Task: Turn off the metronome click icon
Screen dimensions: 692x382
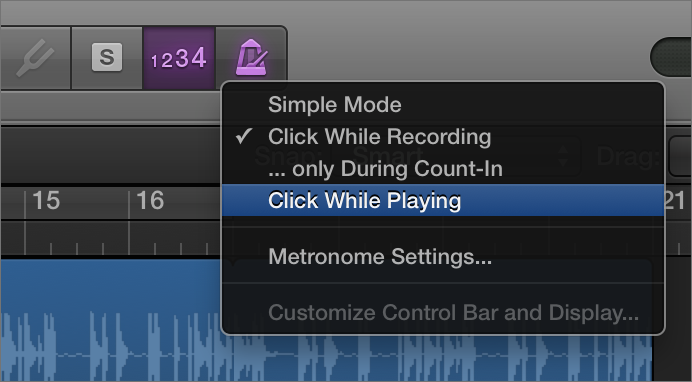Action: pos(251,57)
